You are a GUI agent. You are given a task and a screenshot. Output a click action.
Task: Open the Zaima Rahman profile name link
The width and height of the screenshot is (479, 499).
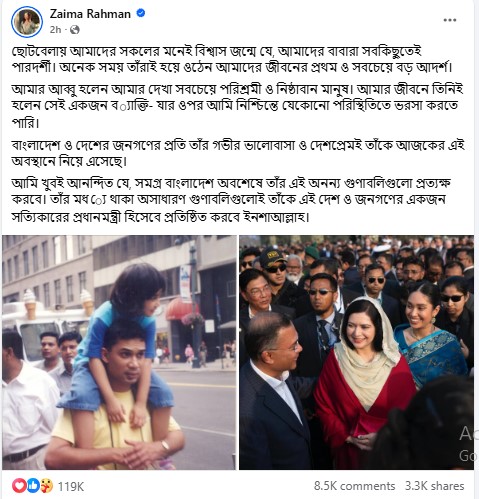pos(90,14)
